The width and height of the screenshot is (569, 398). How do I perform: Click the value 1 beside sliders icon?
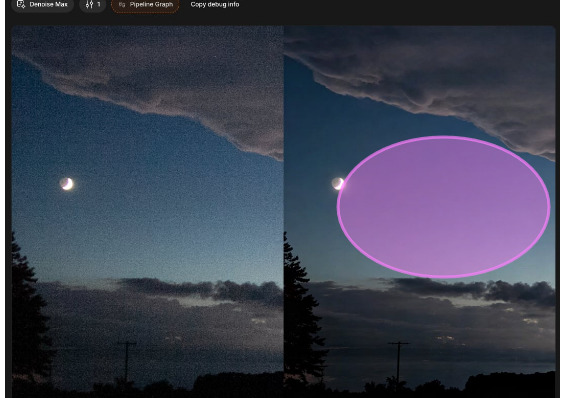pyautogui.click(x=99, y=4)
